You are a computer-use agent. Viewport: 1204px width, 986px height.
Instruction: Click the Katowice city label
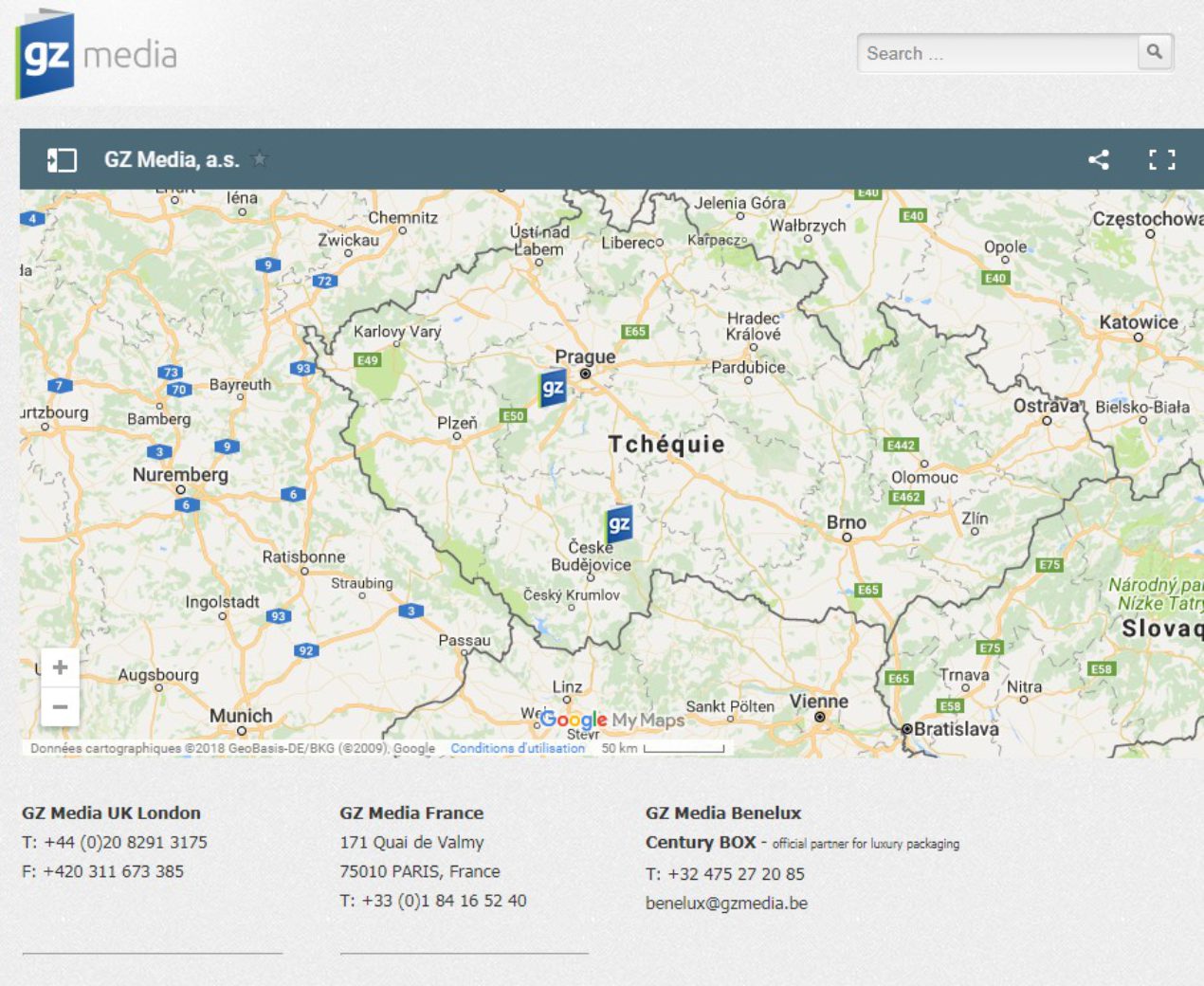click(1139, 322)
